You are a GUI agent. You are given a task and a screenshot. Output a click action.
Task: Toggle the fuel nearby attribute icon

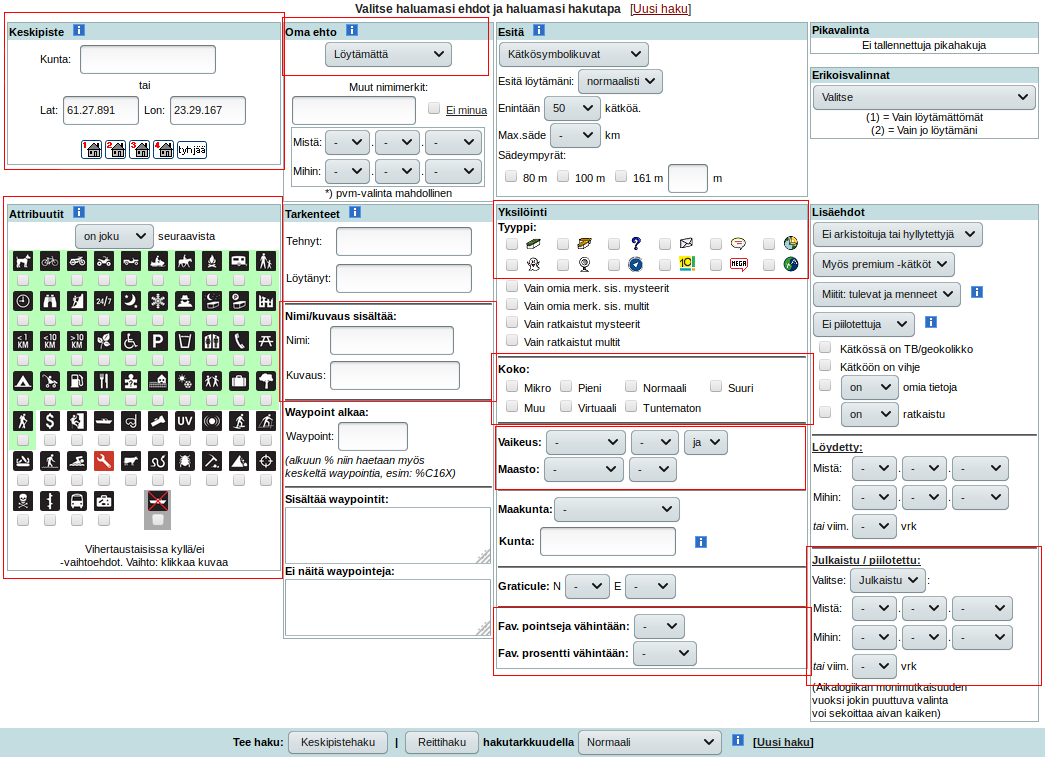click(77, 381)
